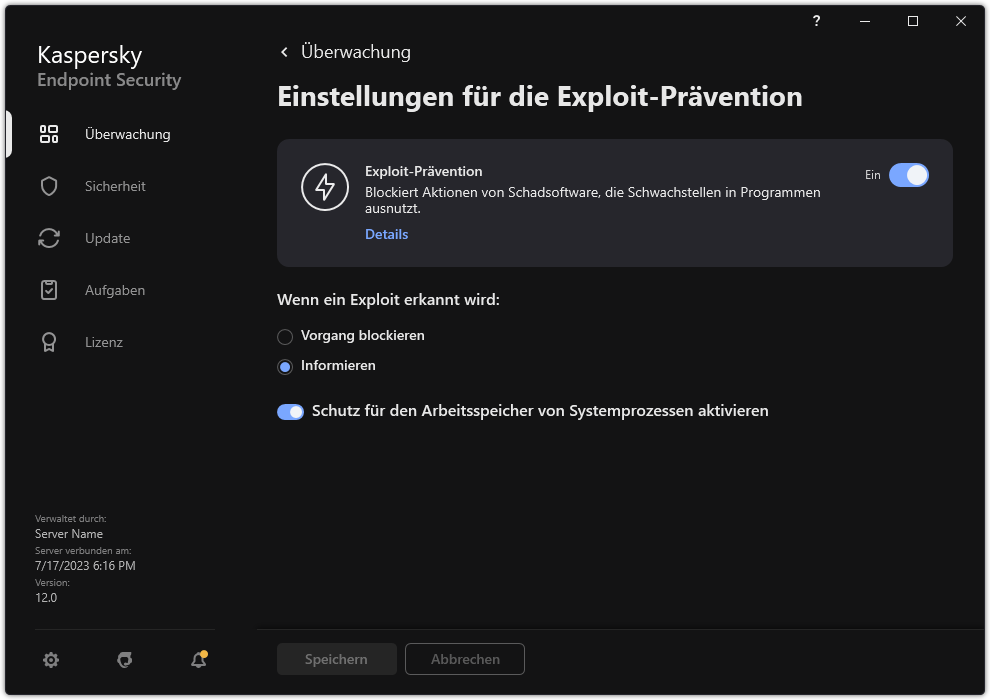
Task: Open help with the question mark
Action: click(815, 21)
